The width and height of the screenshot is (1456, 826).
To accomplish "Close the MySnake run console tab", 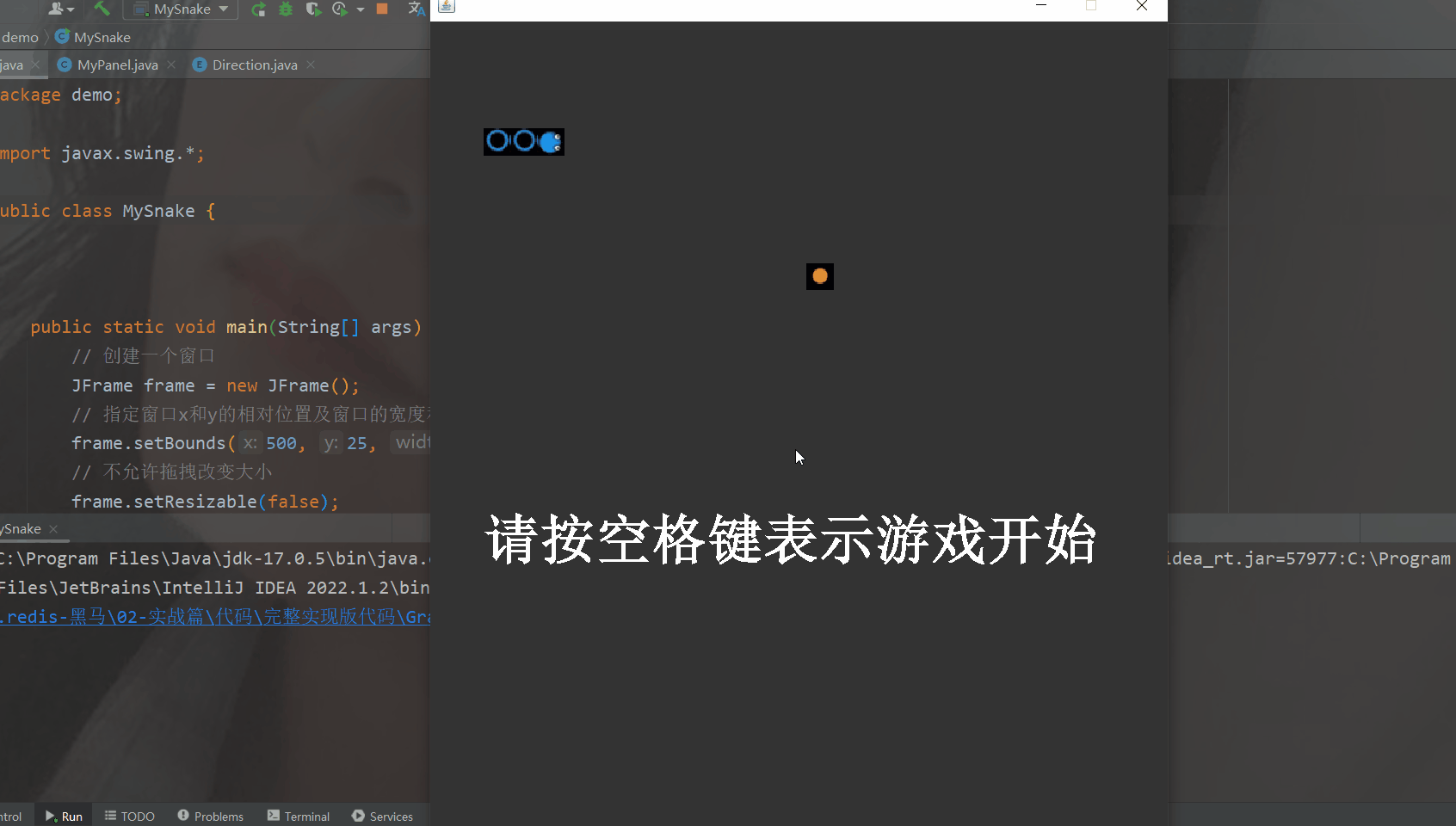I will [53, 528].
